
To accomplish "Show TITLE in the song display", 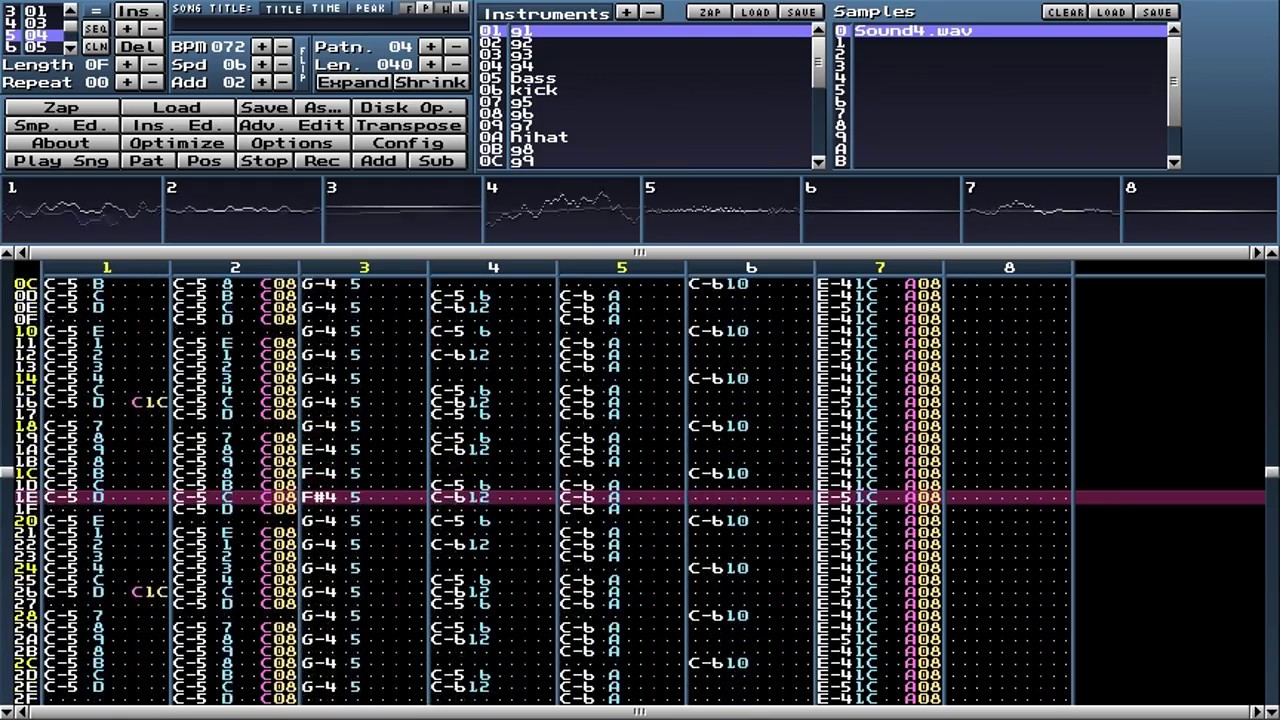I will pyautogui.click(x=283, y=8).
